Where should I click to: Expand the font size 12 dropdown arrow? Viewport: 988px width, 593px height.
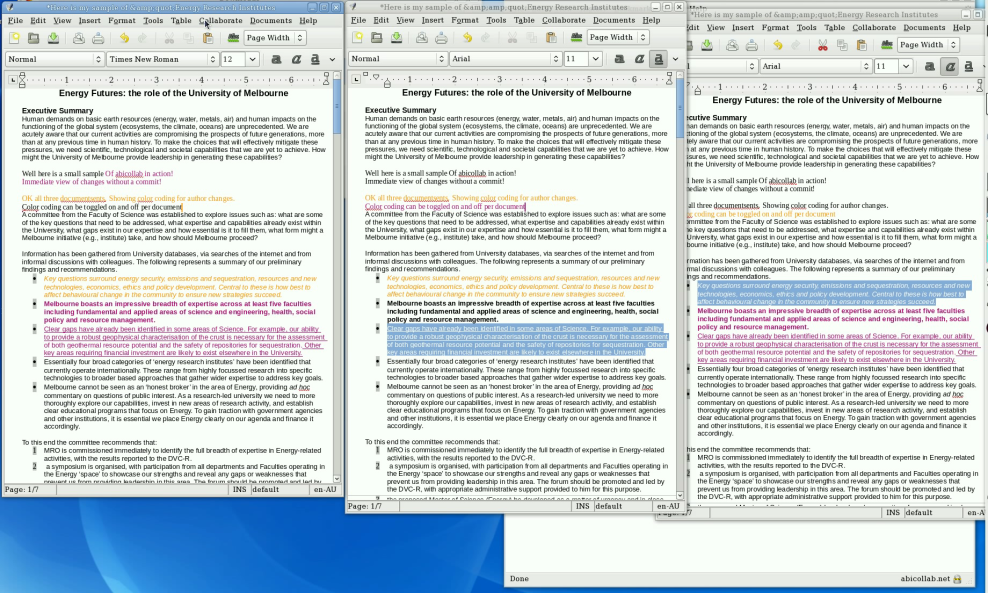point(252,59)
